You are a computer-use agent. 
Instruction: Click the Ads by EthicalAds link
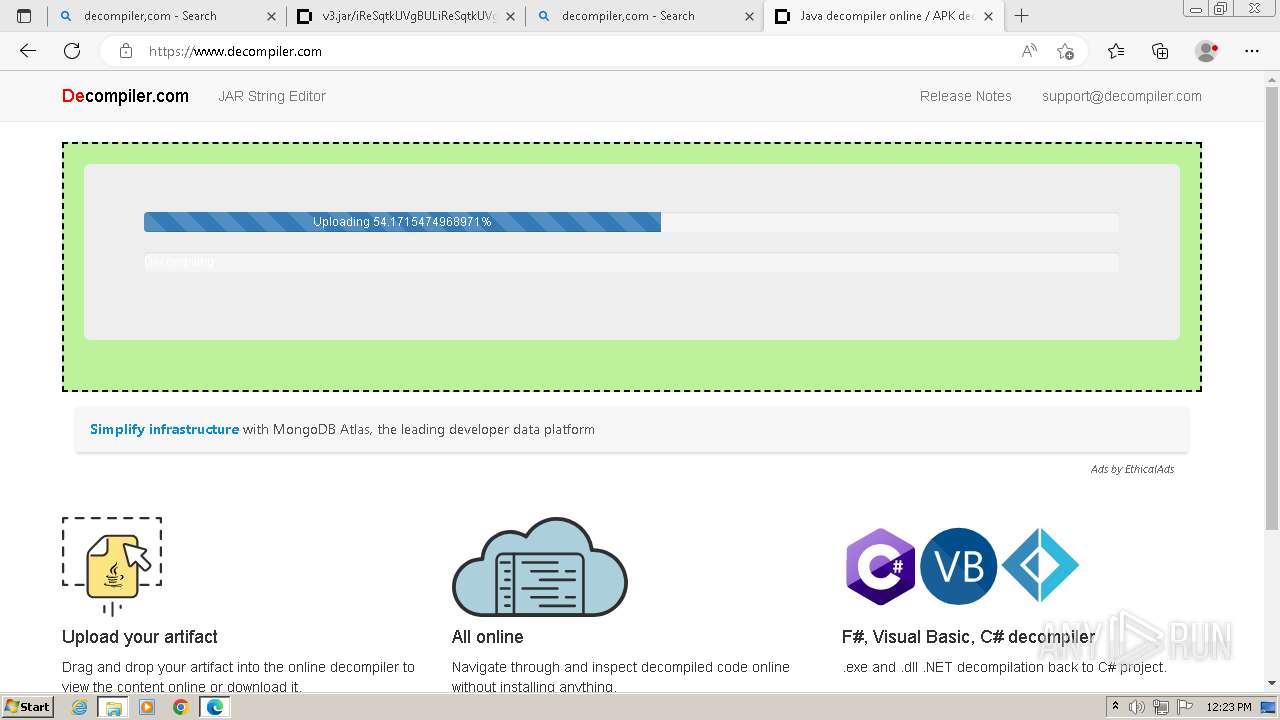click(x=1132, y=469)
